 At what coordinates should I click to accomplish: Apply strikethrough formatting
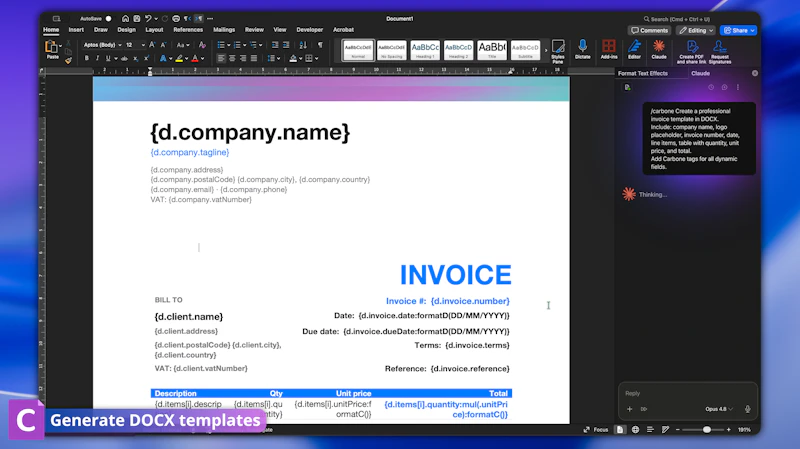click(x=124, y=59)
